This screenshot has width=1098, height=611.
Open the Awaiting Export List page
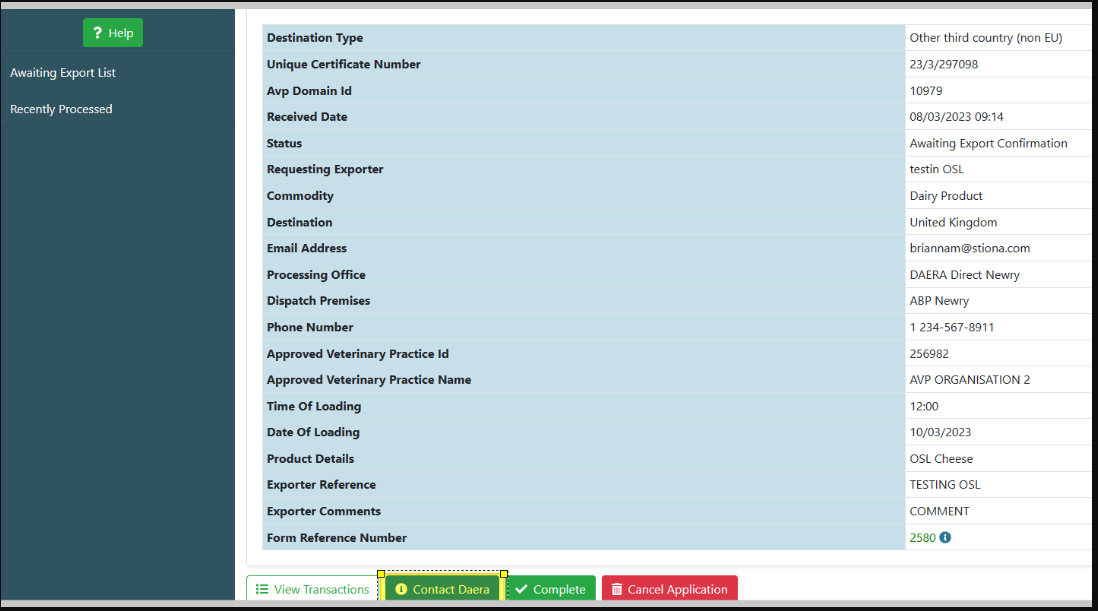click(x=63, y=73)
